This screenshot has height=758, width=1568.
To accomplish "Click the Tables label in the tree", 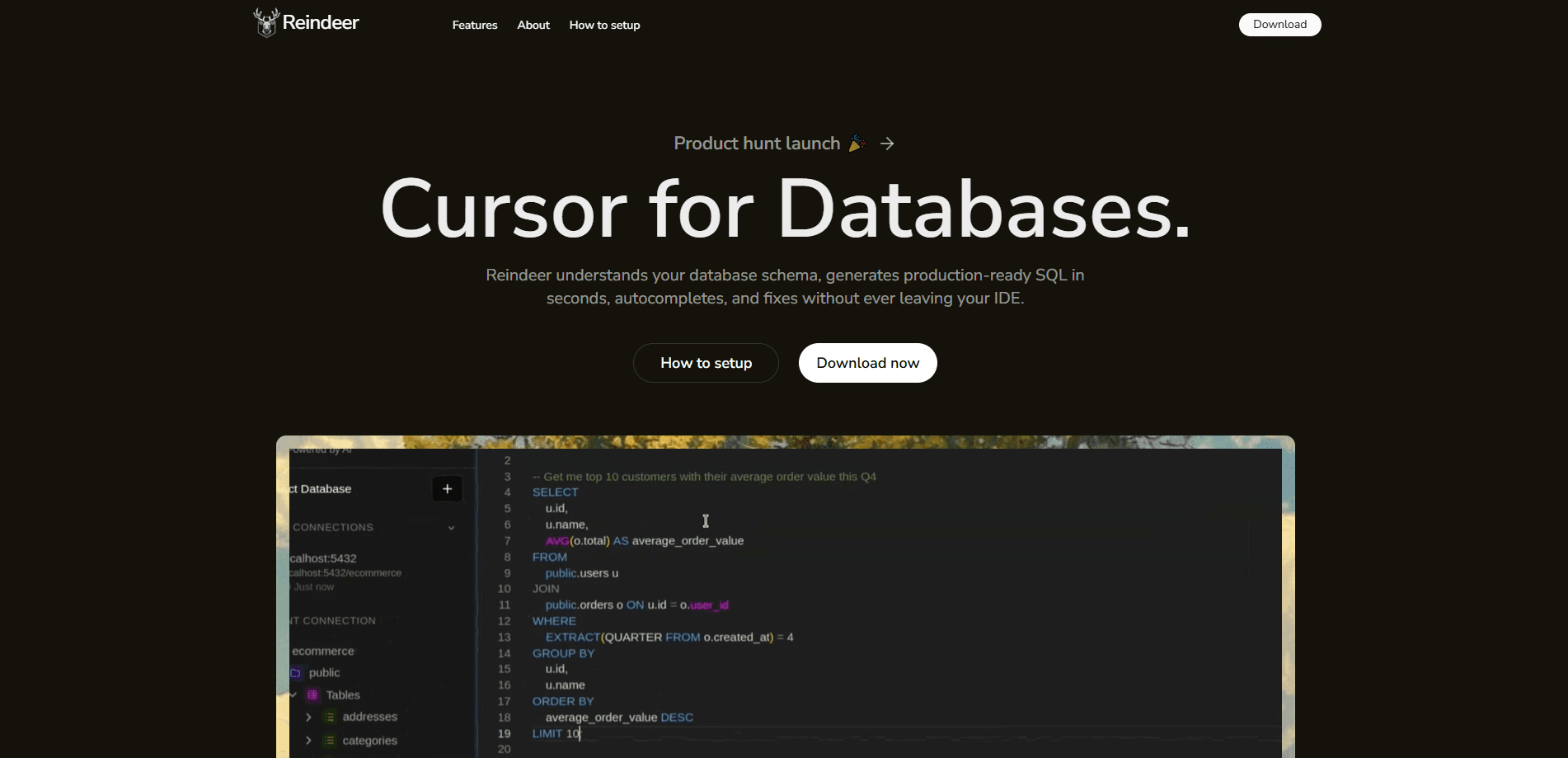I will [x=343, y=695].
